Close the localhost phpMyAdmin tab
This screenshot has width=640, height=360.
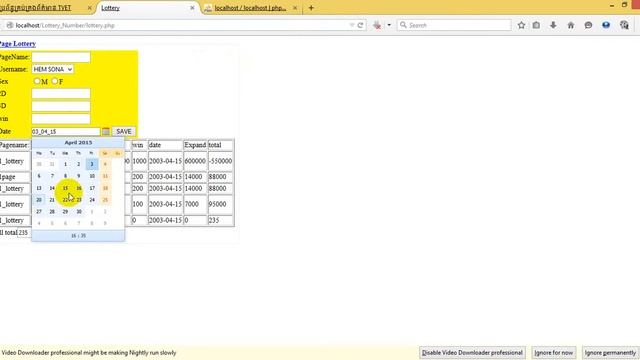295,8
